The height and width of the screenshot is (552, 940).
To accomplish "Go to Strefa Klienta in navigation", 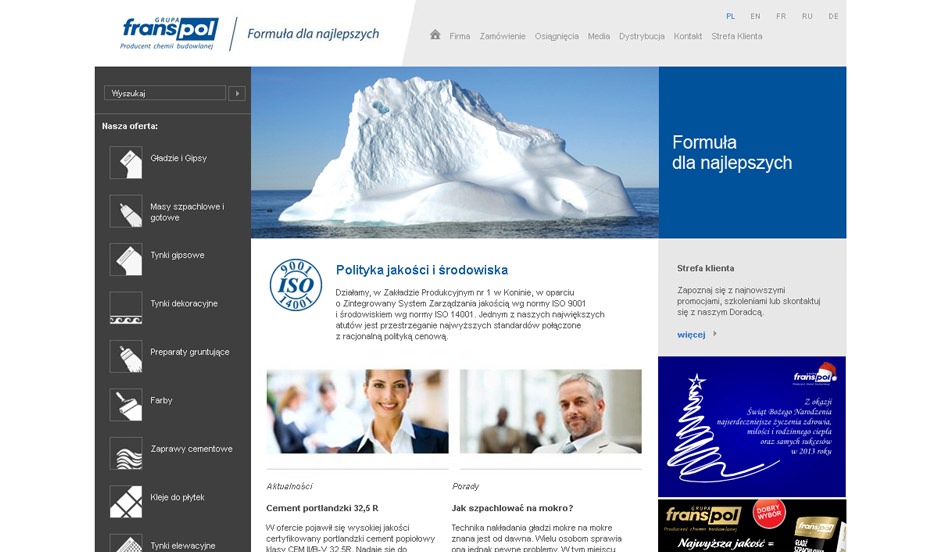I will tap(737, 36).
